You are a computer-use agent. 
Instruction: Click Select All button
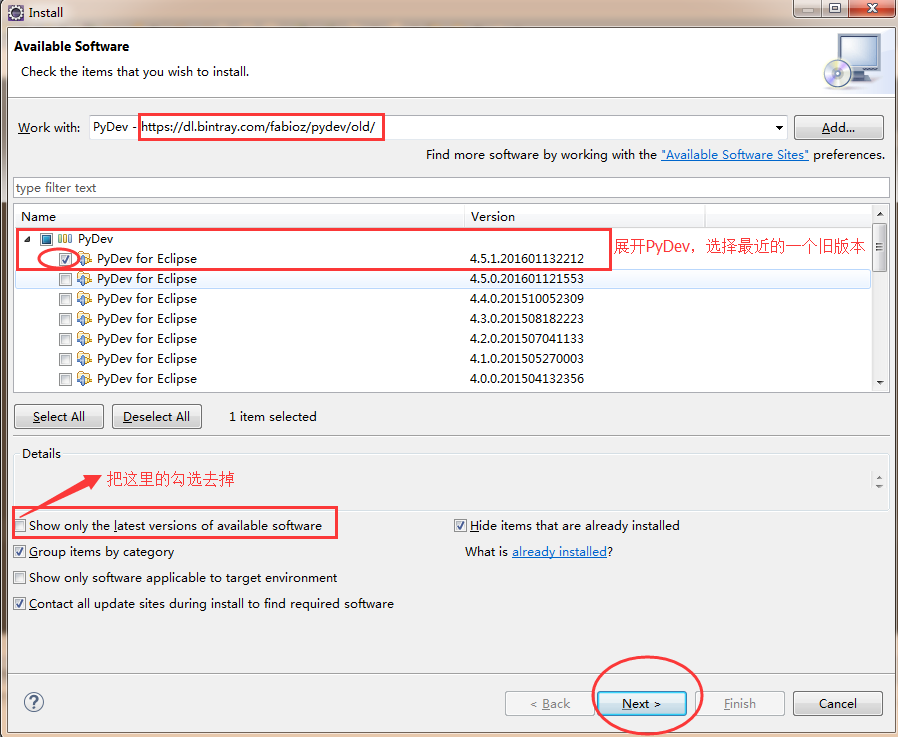(x=59, y=416)
